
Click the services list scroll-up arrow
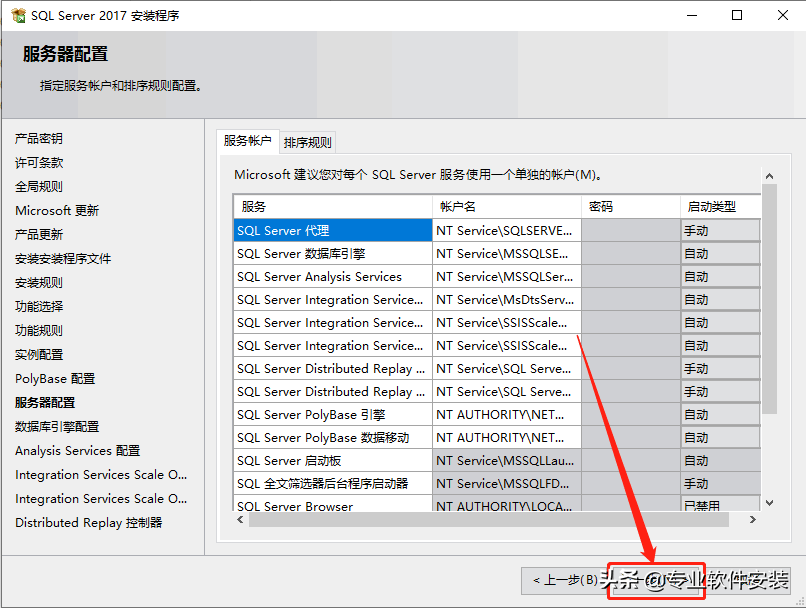pyautogui.click(x=769, y=175)
